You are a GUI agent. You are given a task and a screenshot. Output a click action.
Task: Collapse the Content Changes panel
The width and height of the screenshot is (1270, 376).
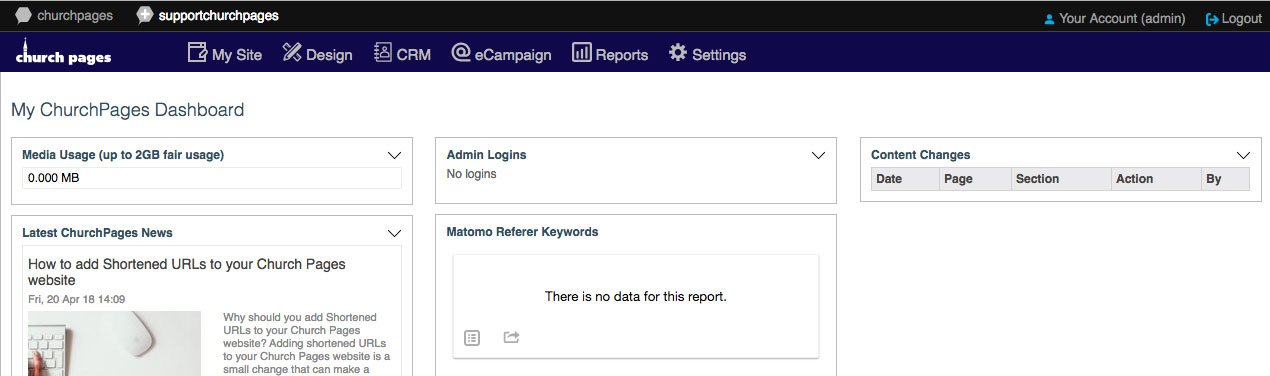(x=1243, y=155)
